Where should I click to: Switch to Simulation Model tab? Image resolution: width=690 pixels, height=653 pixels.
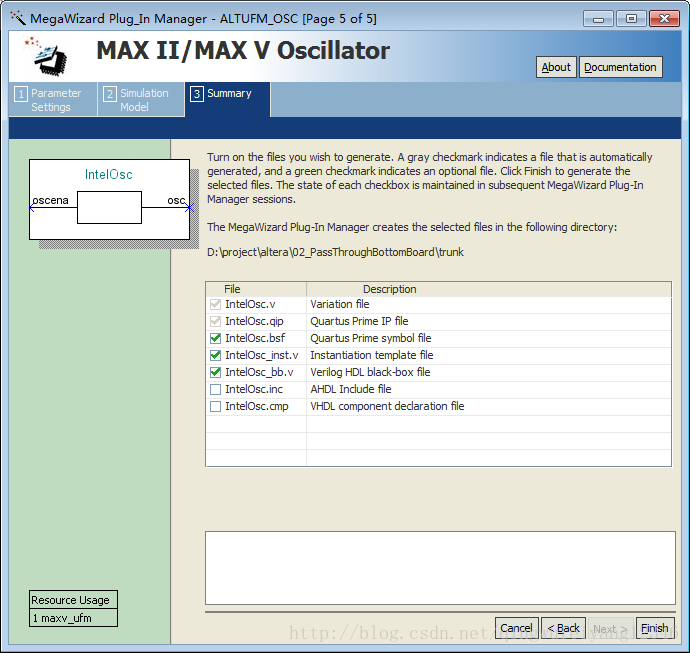pos(141,99)
